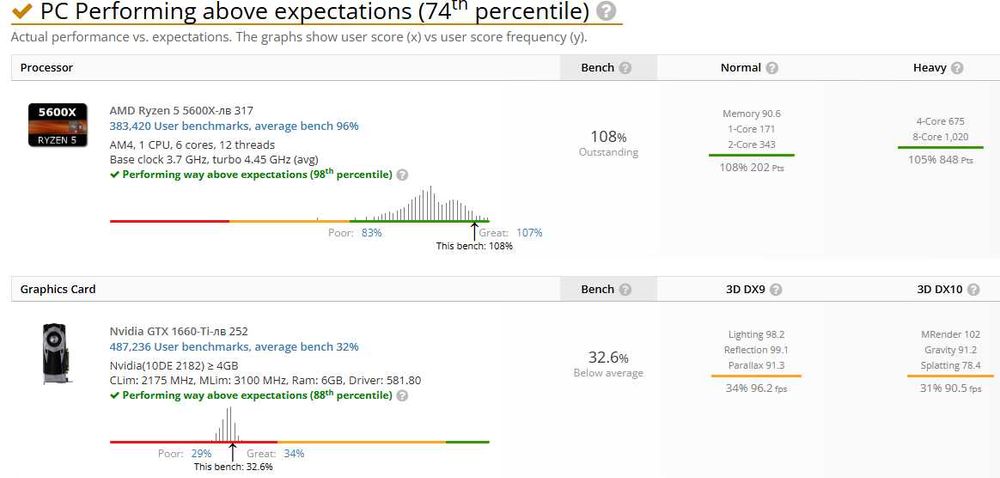Click help icon after processor 98th percentile text

pos(402,174)
